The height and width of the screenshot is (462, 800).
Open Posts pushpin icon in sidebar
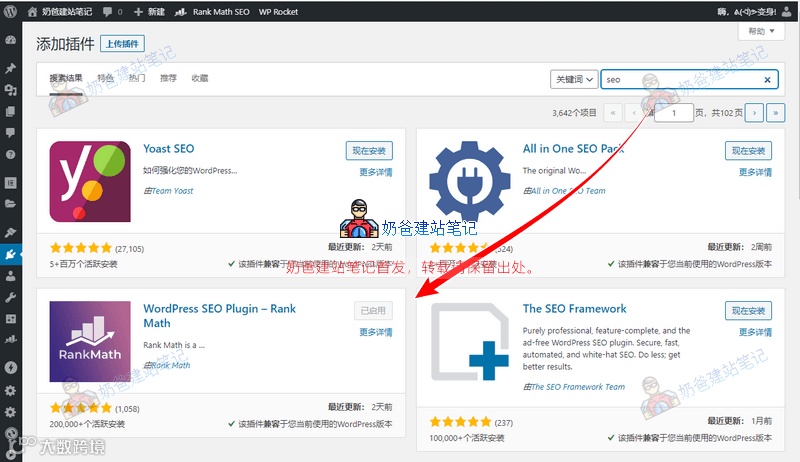pyautogui.click(x=10, y=68)
